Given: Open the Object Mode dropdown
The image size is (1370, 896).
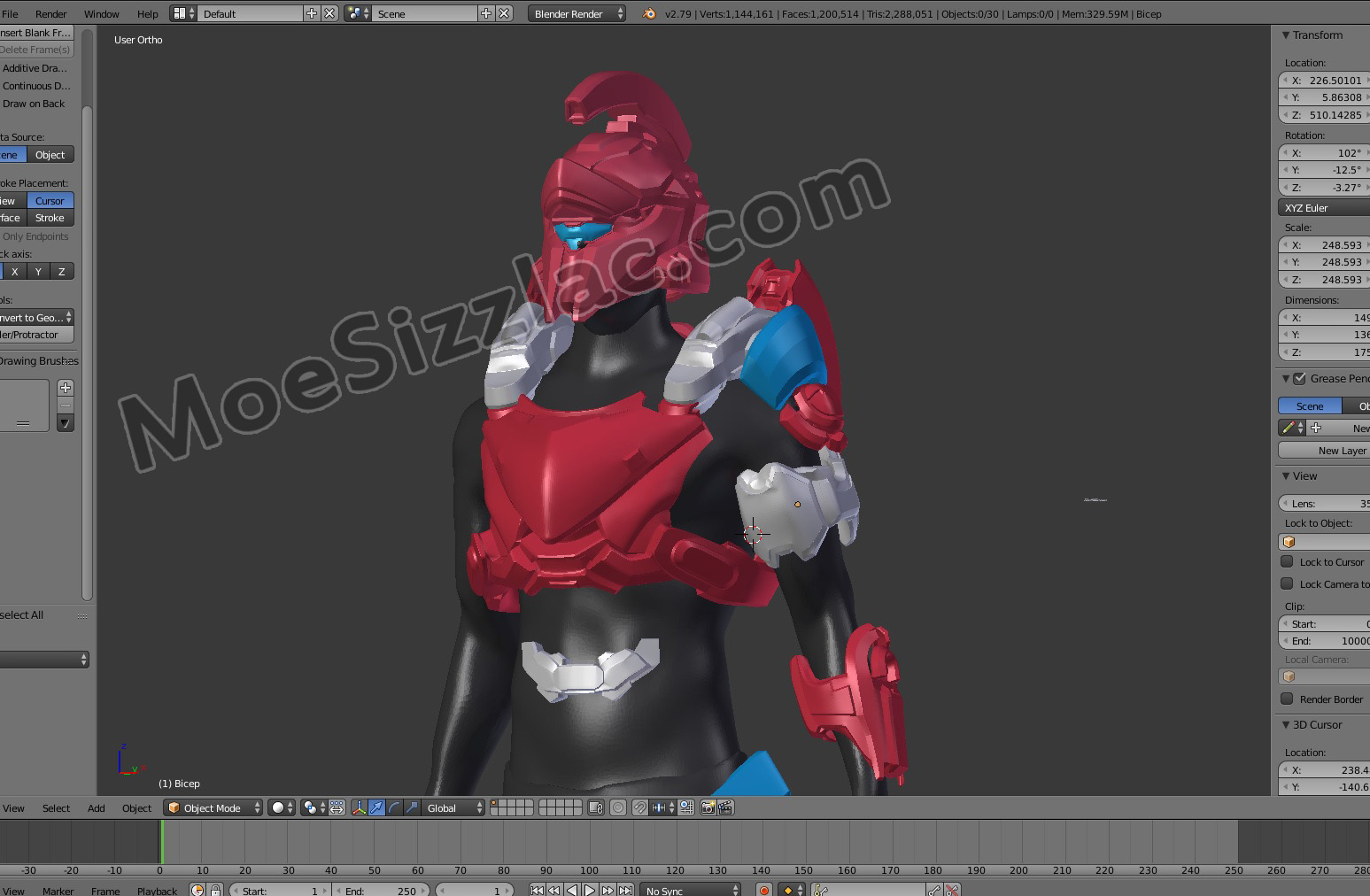Looking at the screenshot, I should coord(213,807).
